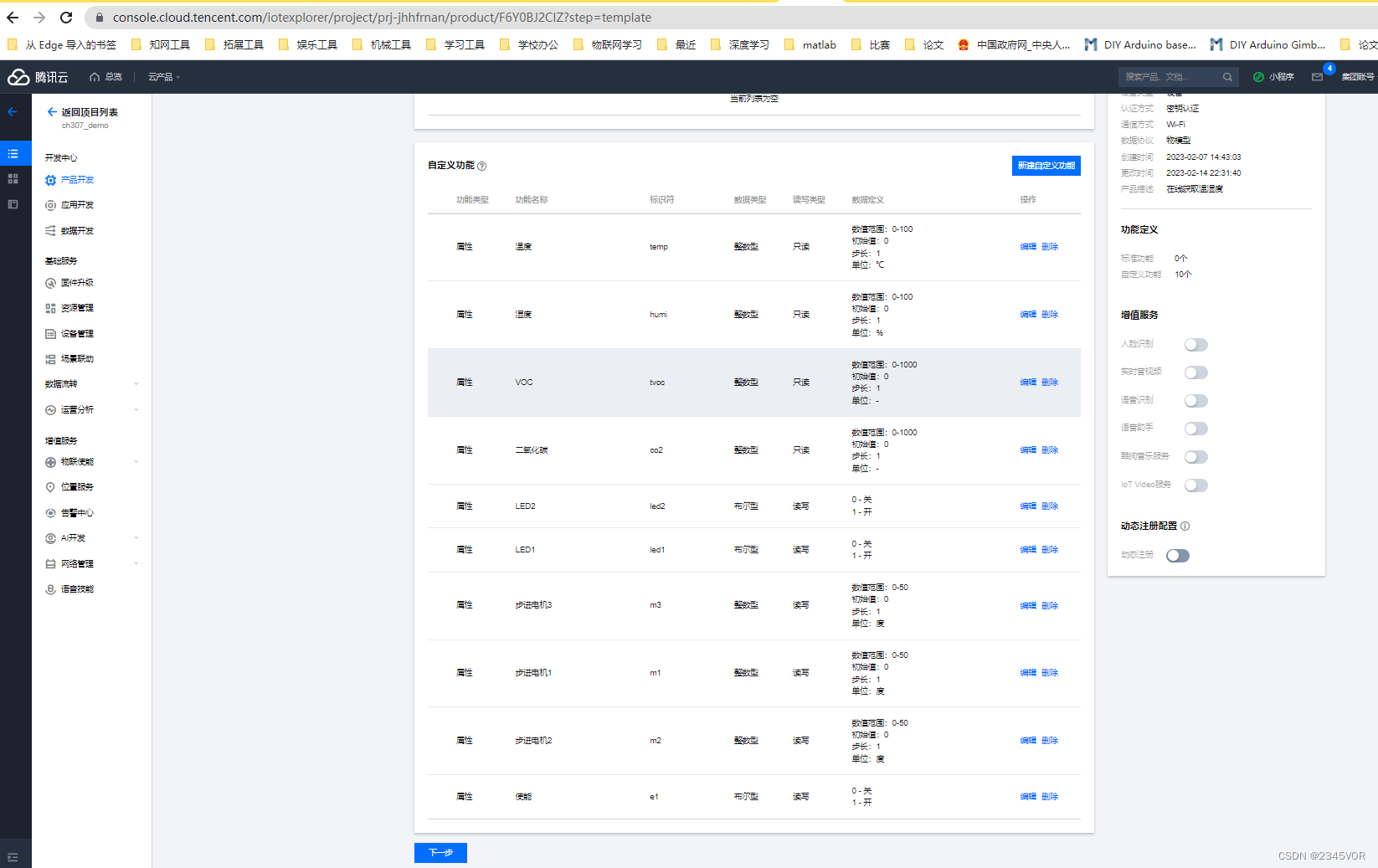Edit the m2 步进电机2 row
1378x868 pixels.
click(1028, 741)
